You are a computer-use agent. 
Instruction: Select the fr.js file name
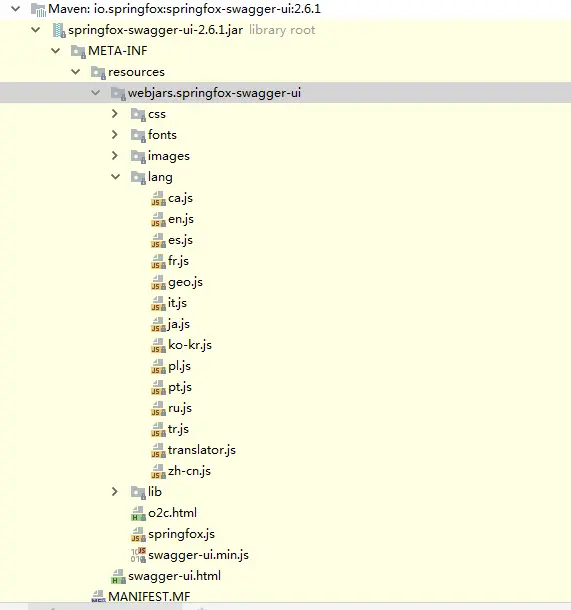coord(178,261)
